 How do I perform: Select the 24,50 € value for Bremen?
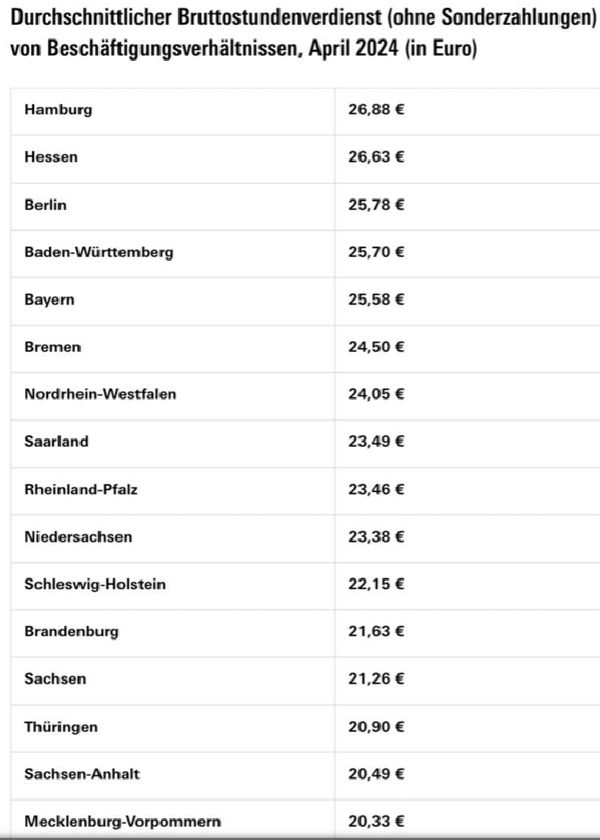coord(376,347)
